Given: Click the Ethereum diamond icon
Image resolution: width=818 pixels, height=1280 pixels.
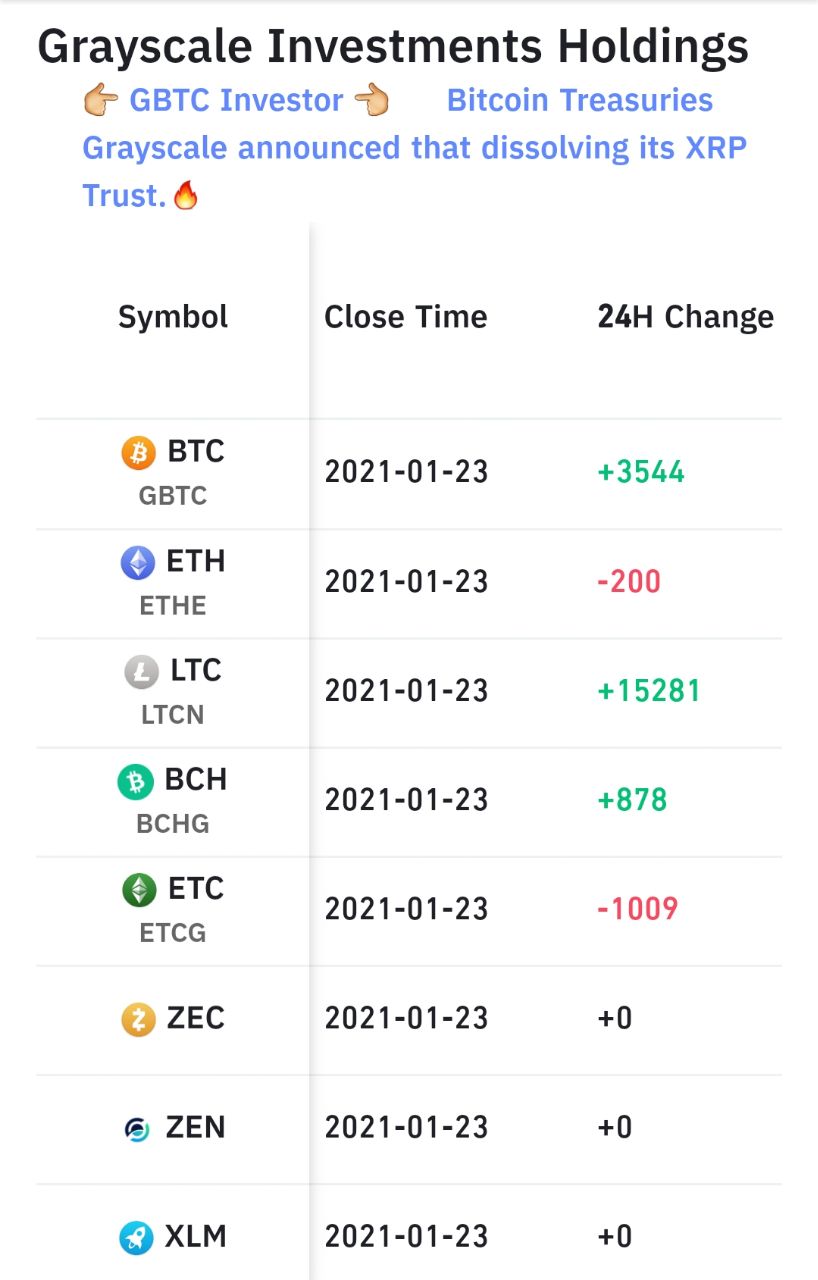Looking at the screenshot, I should tap(138, 563).
